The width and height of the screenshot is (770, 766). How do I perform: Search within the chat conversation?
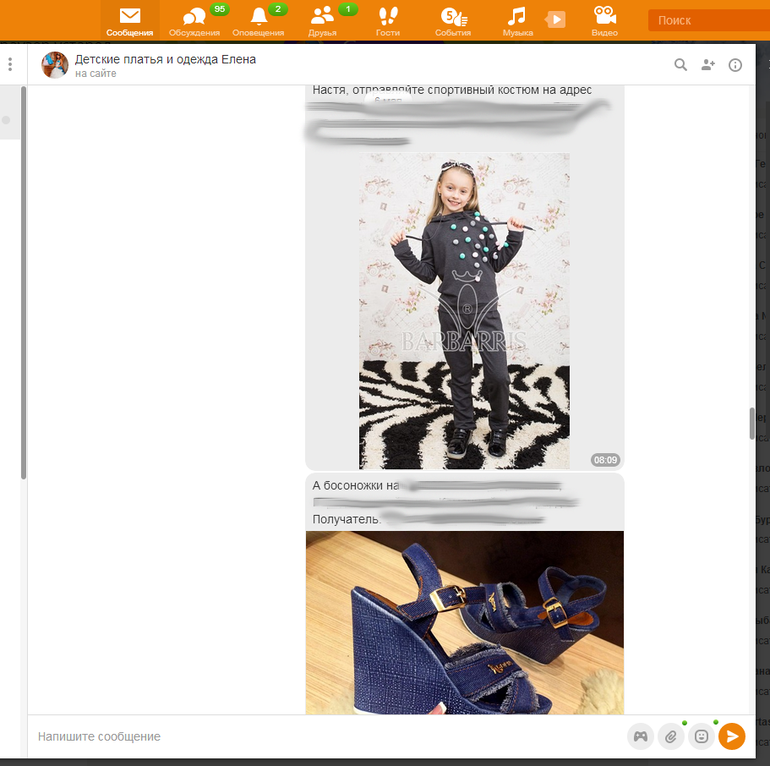tap(681, 65)
